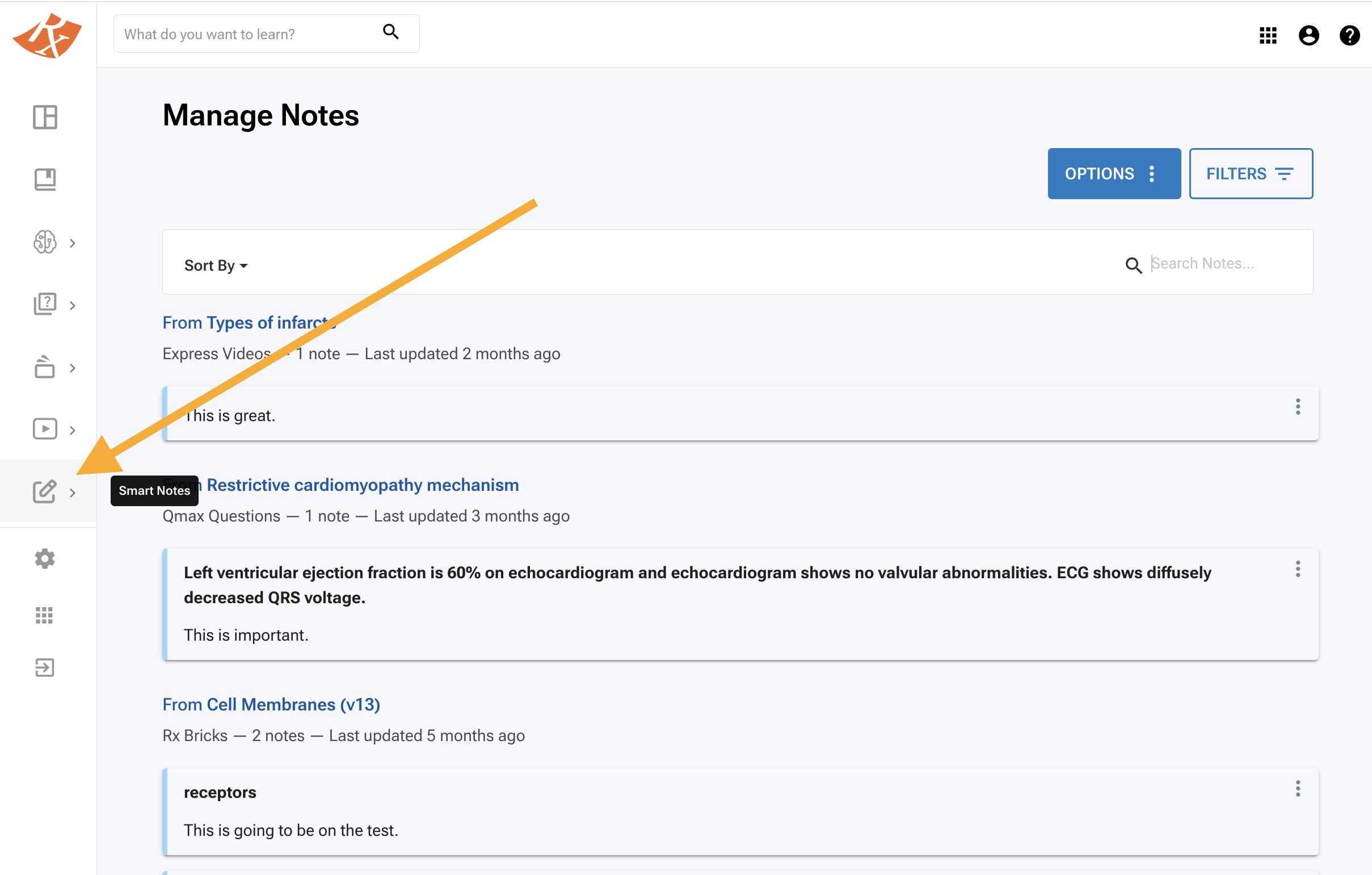This screenshot has width=1372, height=875.
Task: Open the help question mark icon
Action: pos(1349,35)
